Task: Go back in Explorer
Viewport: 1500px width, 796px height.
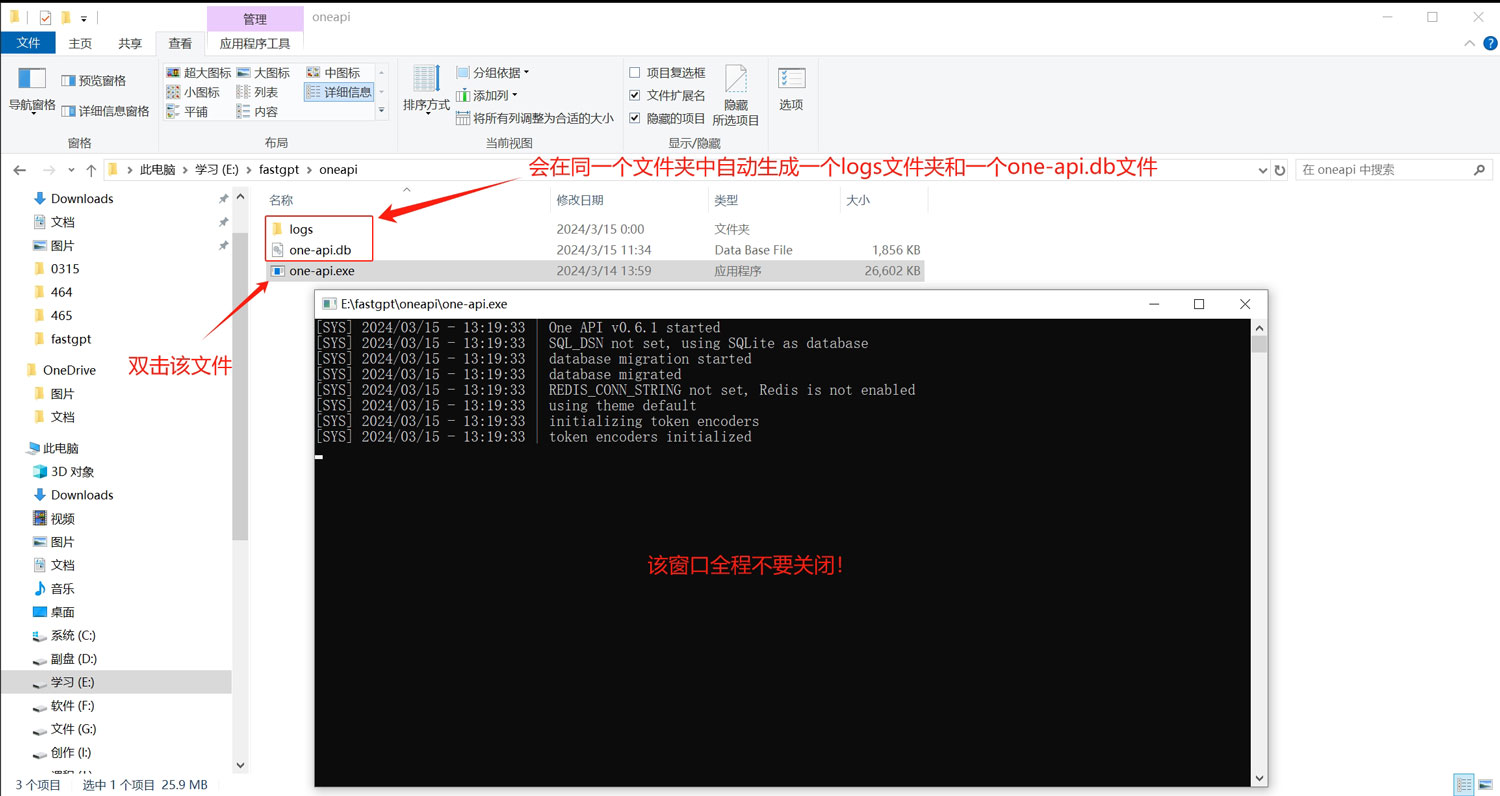Action: [x=20, y=170]
